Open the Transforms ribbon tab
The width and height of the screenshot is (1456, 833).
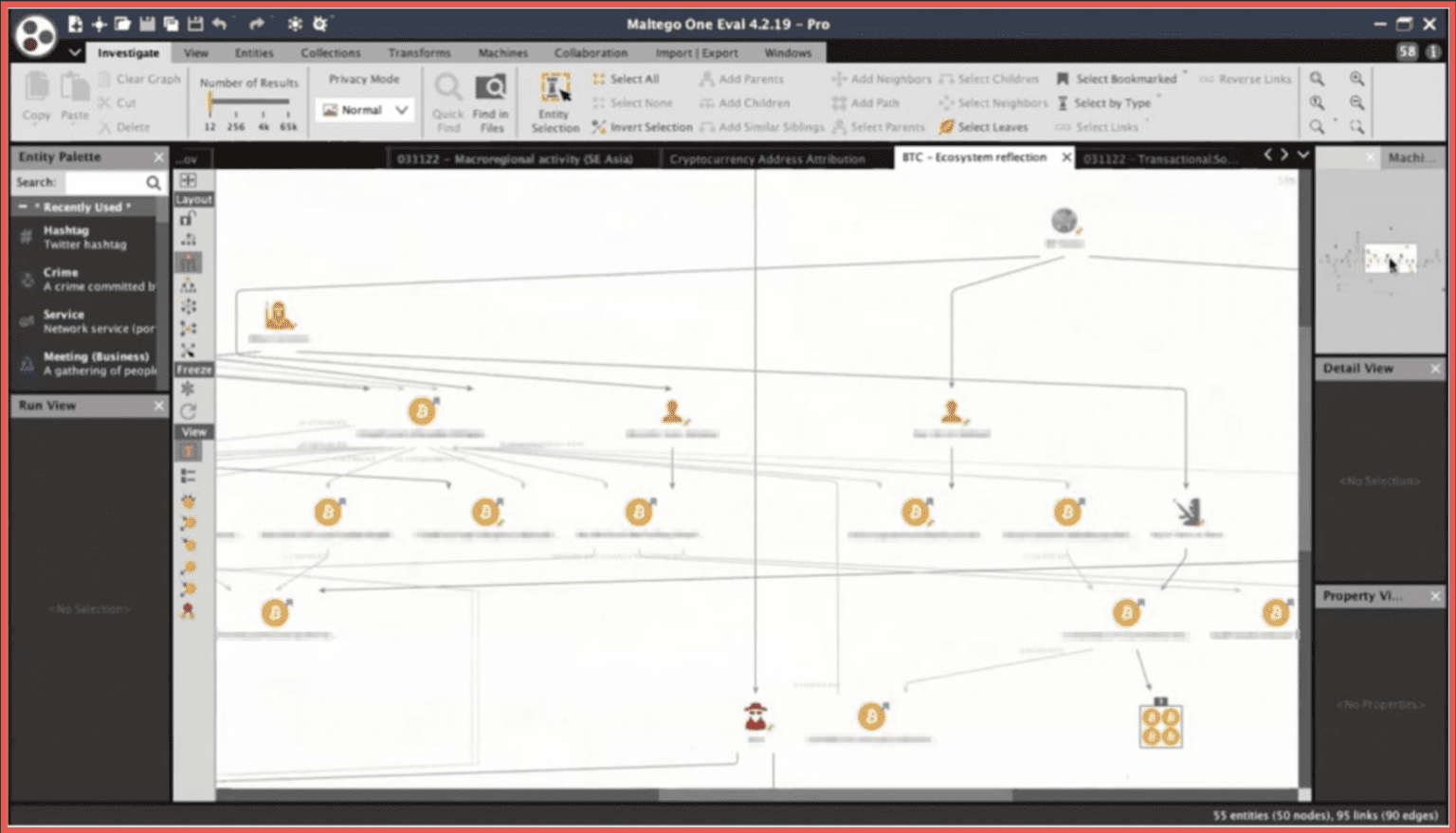pos(419,53)
